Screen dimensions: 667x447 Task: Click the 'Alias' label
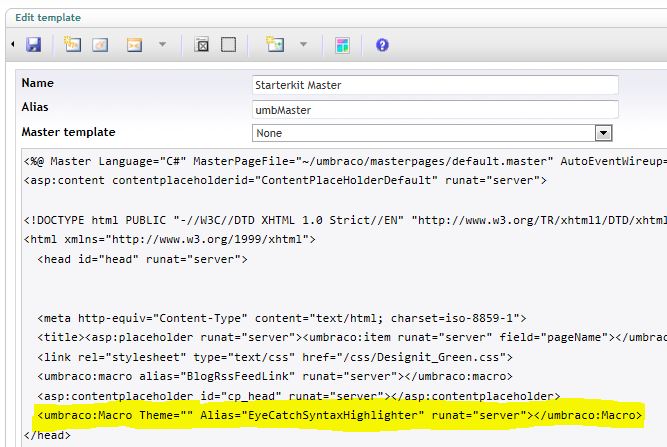[x=35, y=107]
